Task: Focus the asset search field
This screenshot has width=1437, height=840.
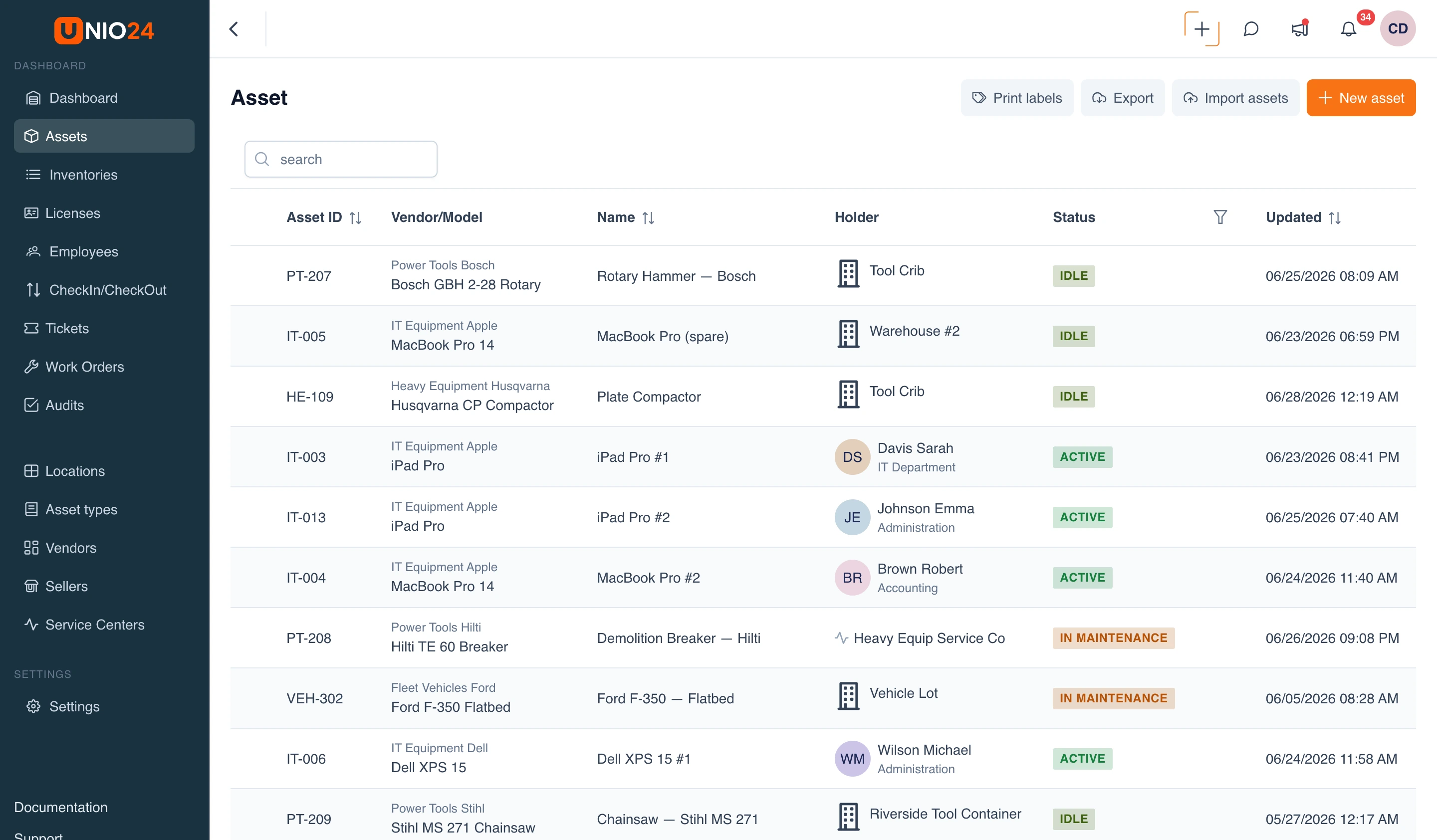Action: [x=341, y=160]
